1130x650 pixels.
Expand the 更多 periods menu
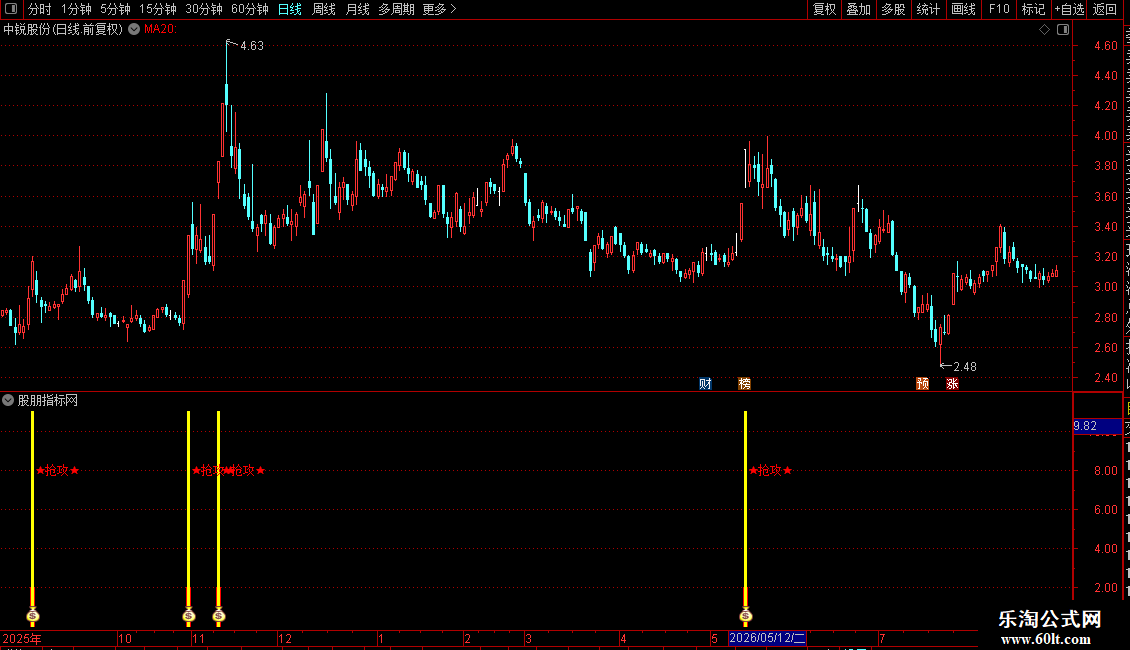(x=440, y=9)
